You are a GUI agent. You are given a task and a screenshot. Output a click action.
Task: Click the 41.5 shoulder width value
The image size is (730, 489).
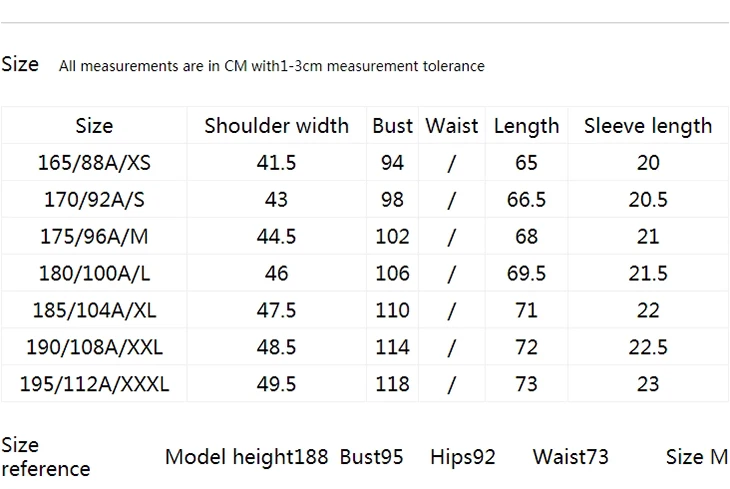(277, 163)
